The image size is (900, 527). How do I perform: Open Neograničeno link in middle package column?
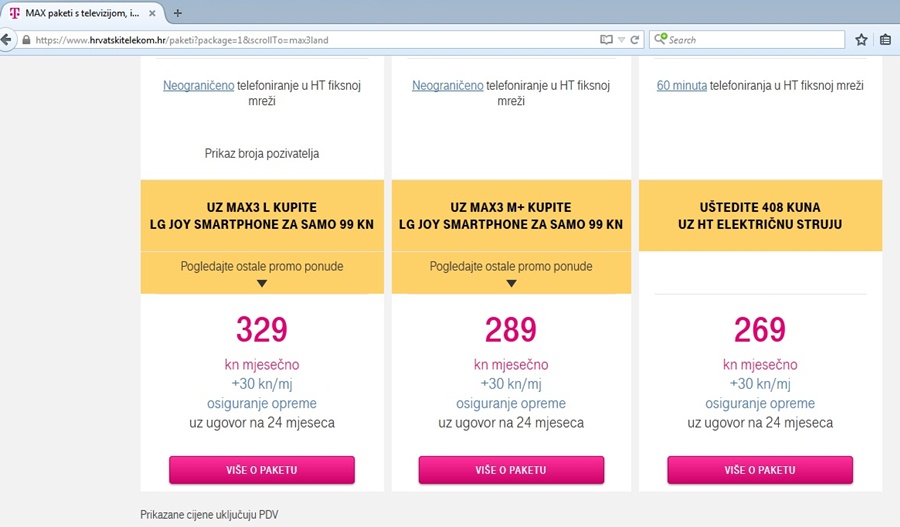point(447,86)
